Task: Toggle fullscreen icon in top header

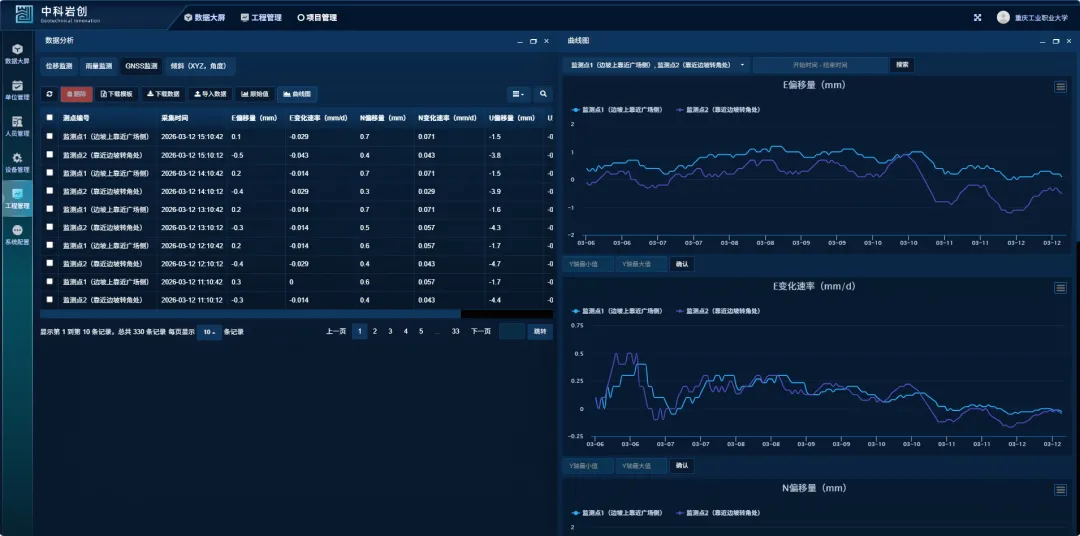Action: coord(977,17)
